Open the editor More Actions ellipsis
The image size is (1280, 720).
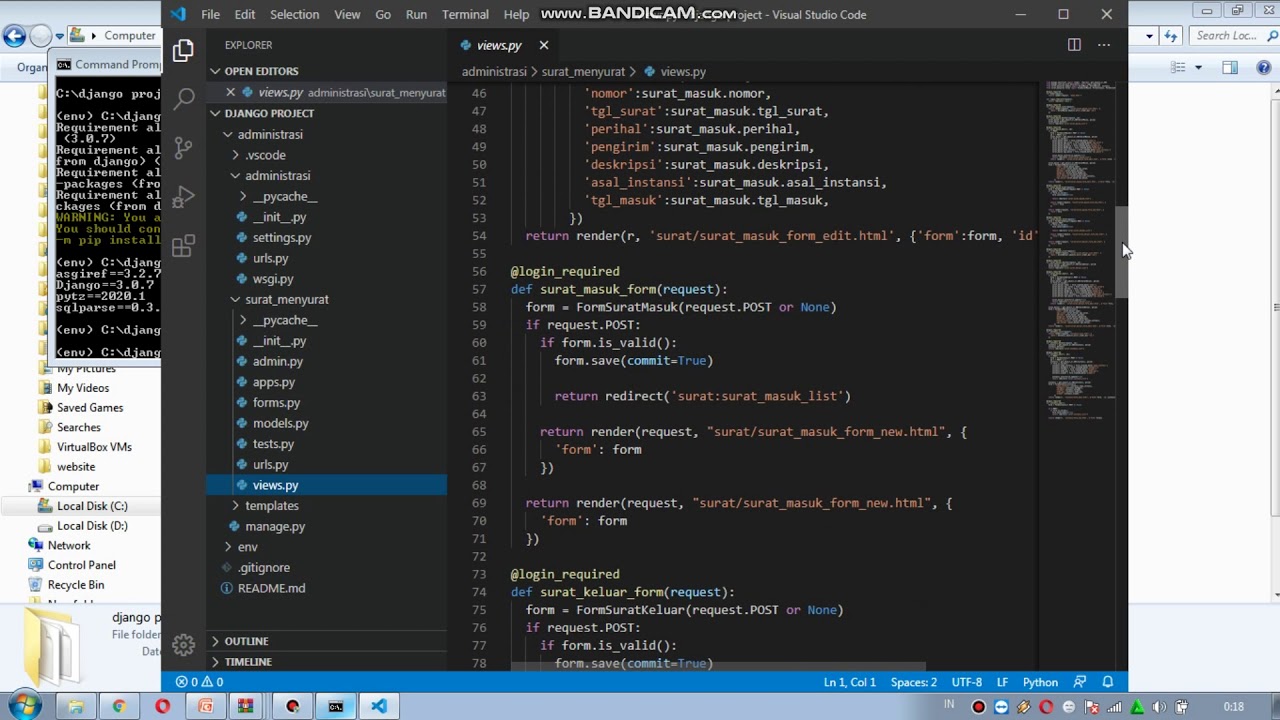coord(1104,45)
